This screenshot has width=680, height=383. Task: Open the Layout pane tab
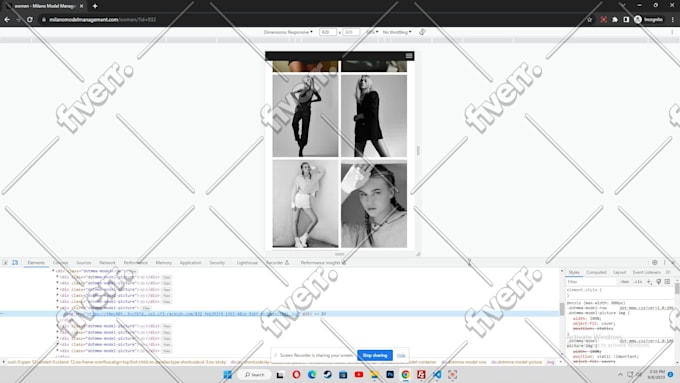coord(620,272)
